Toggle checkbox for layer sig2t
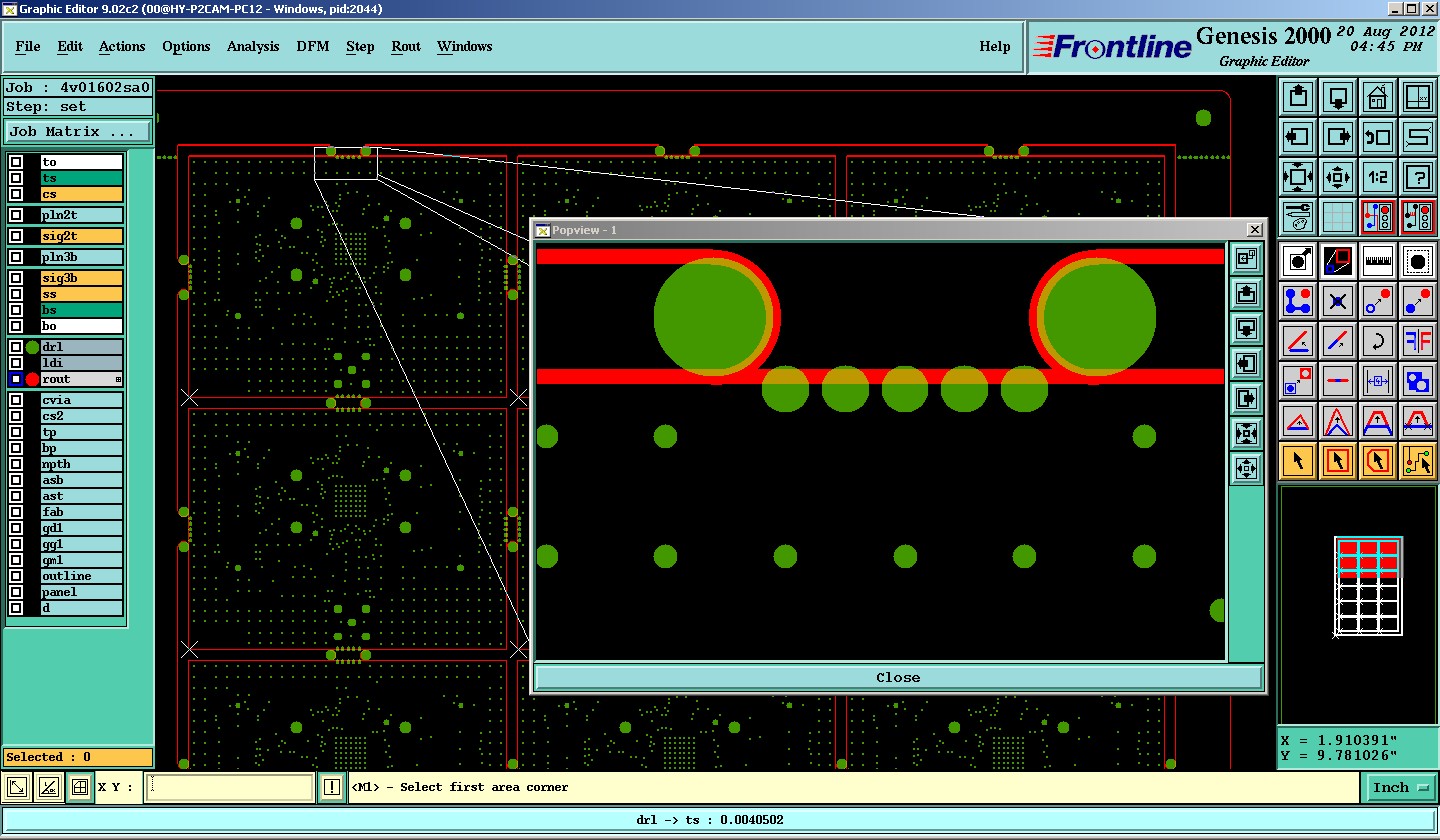The height and width of the screenshot is (840, 1440). 16,236
